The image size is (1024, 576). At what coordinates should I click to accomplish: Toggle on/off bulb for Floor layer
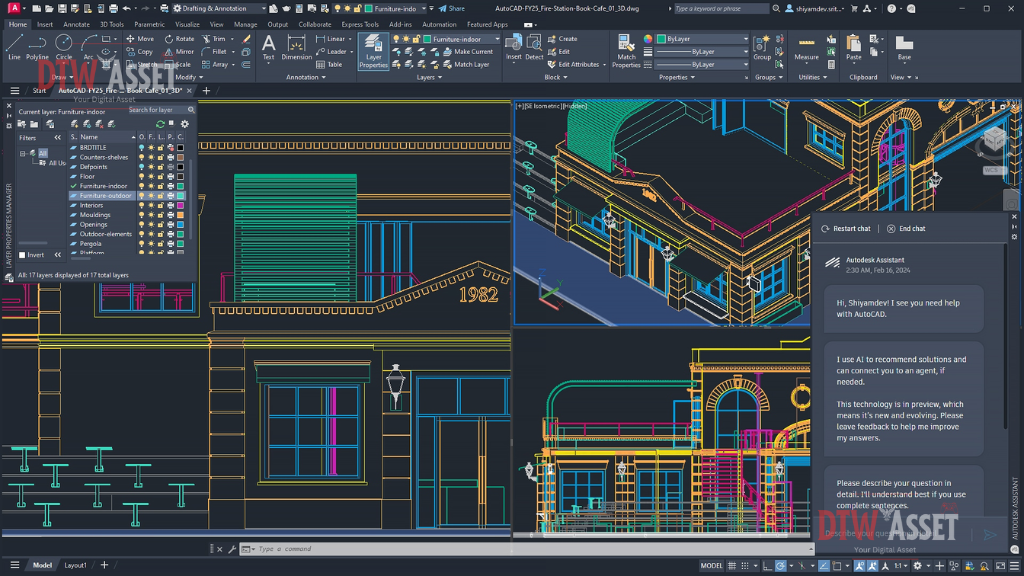point(142,176)
